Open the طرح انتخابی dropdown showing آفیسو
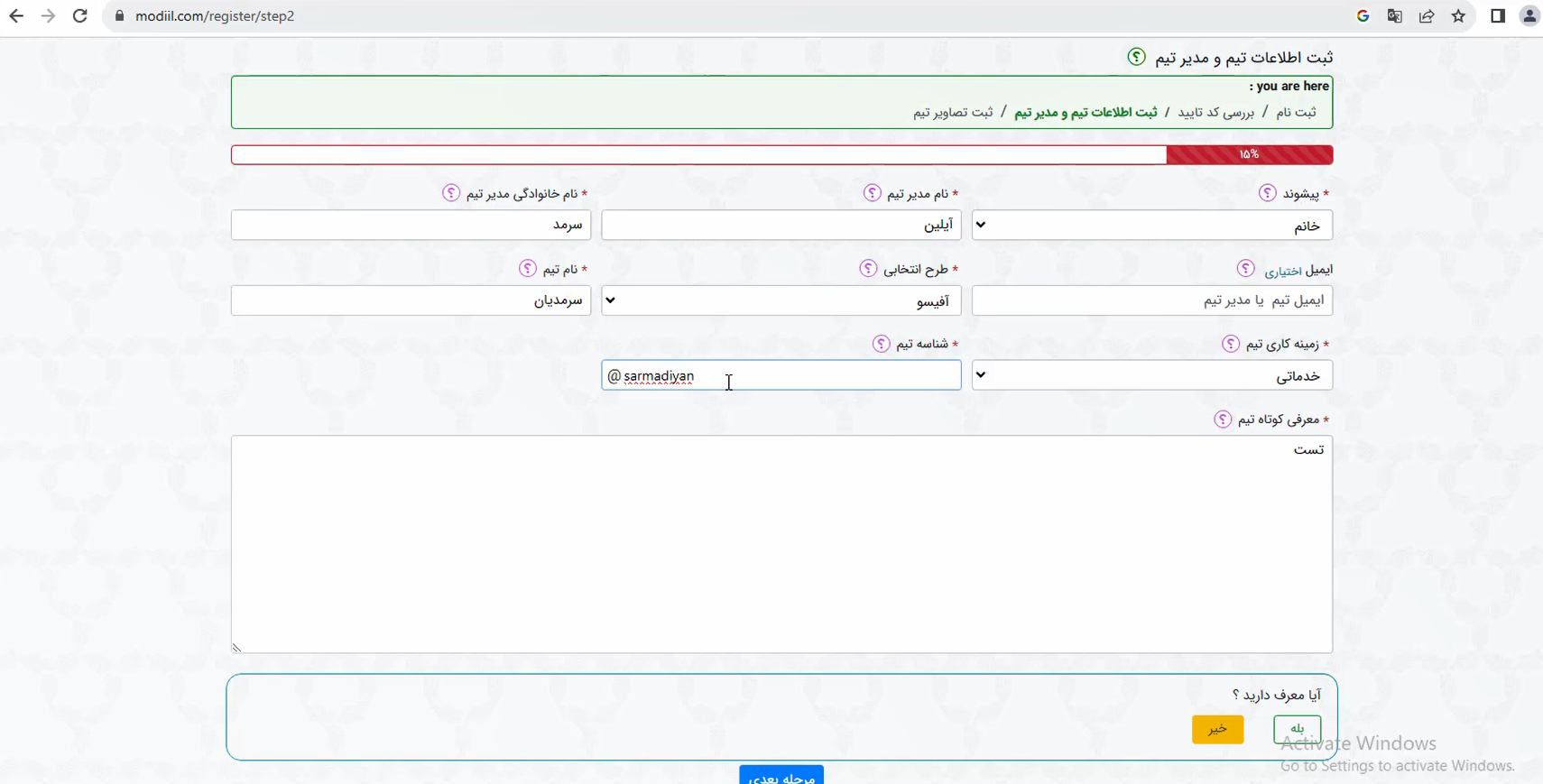 pyautogui.click(x=781, y=300)
